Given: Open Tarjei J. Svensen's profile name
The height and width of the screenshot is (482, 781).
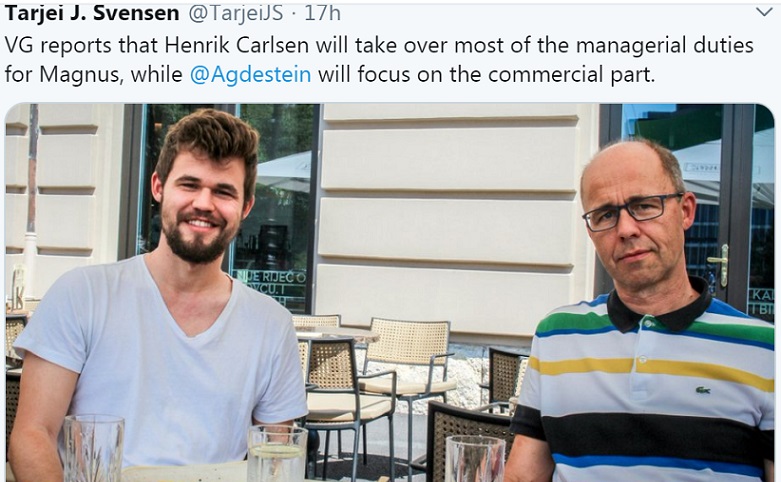Looking at the screenshot, I should (92, 12).
